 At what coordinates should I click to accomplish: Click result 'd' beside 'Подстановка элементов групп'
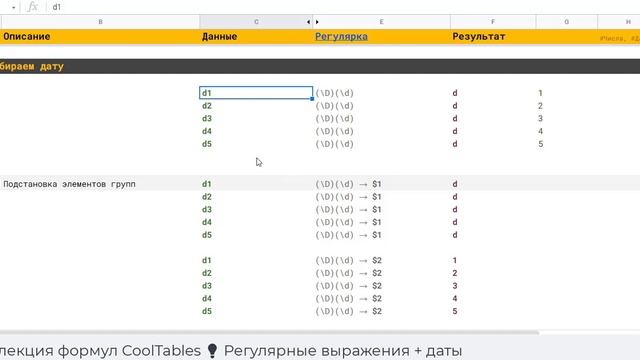click(x=455, y=184)
